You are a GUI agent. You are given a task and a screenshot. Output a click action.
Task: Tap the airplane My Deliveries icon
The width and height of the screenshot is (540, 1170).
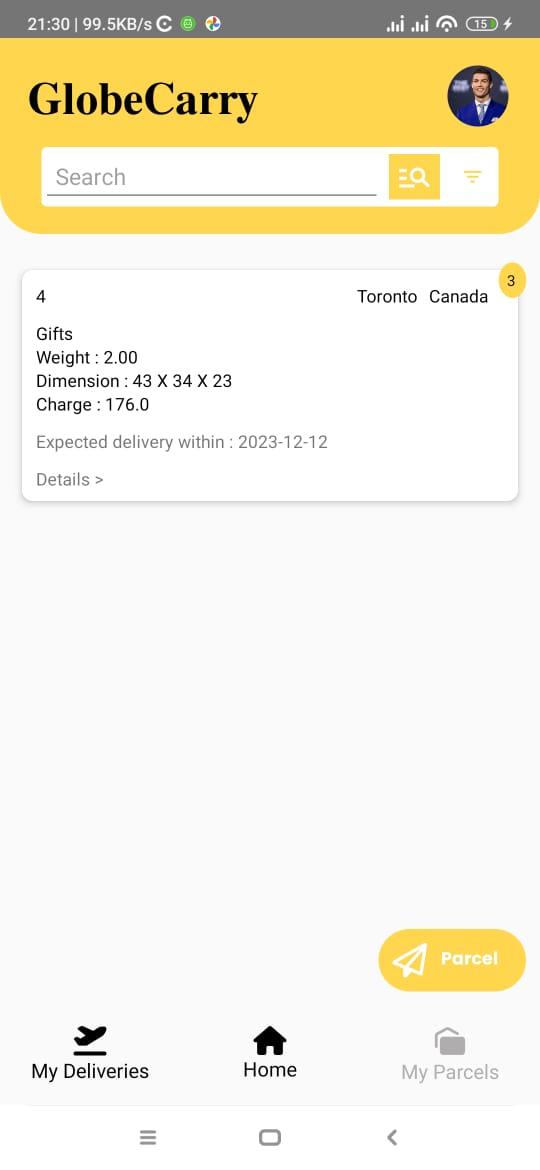(x=90, y=1040)
